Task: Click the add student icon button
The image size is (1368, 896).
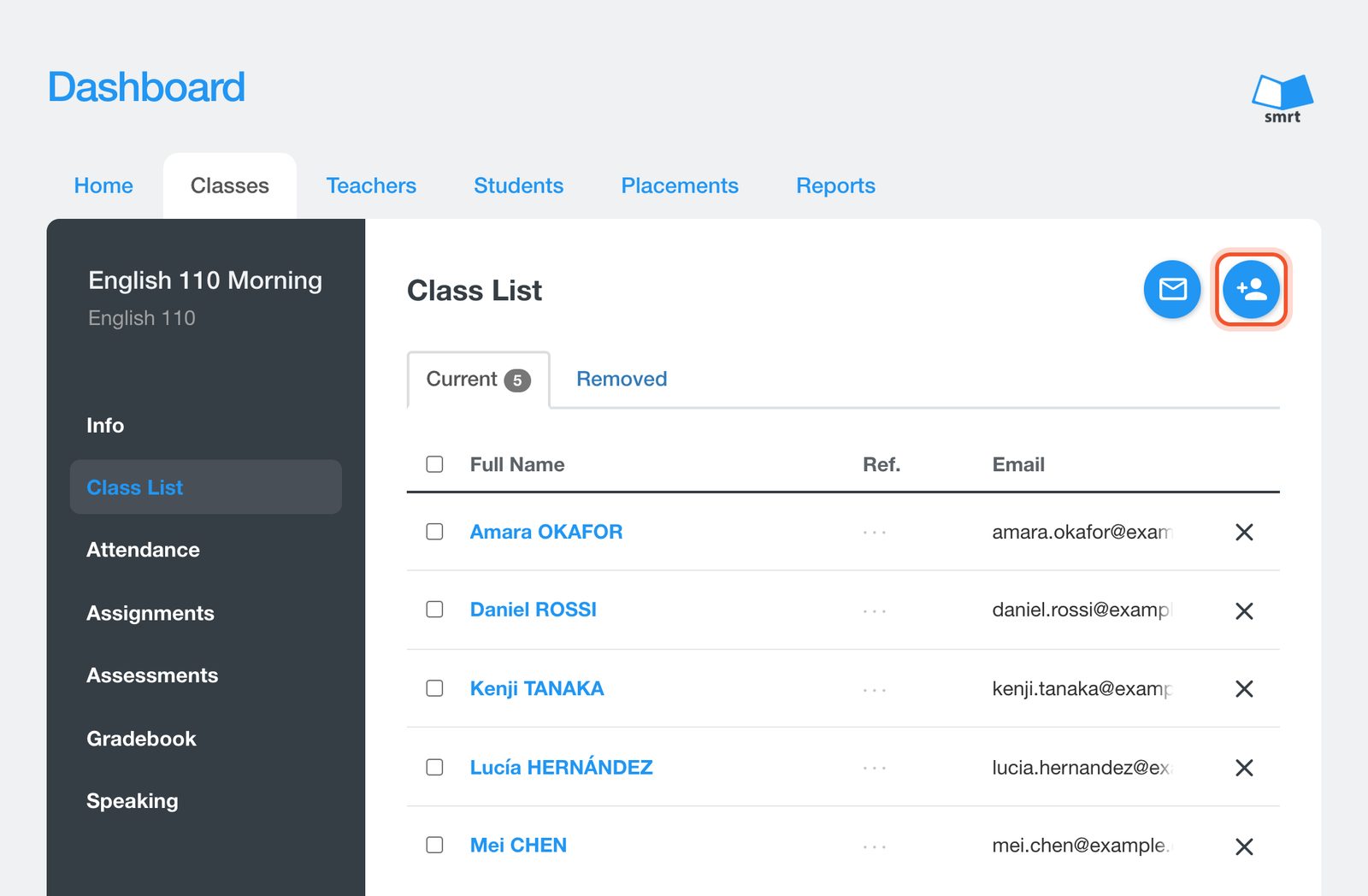Action: point(1251,290)
